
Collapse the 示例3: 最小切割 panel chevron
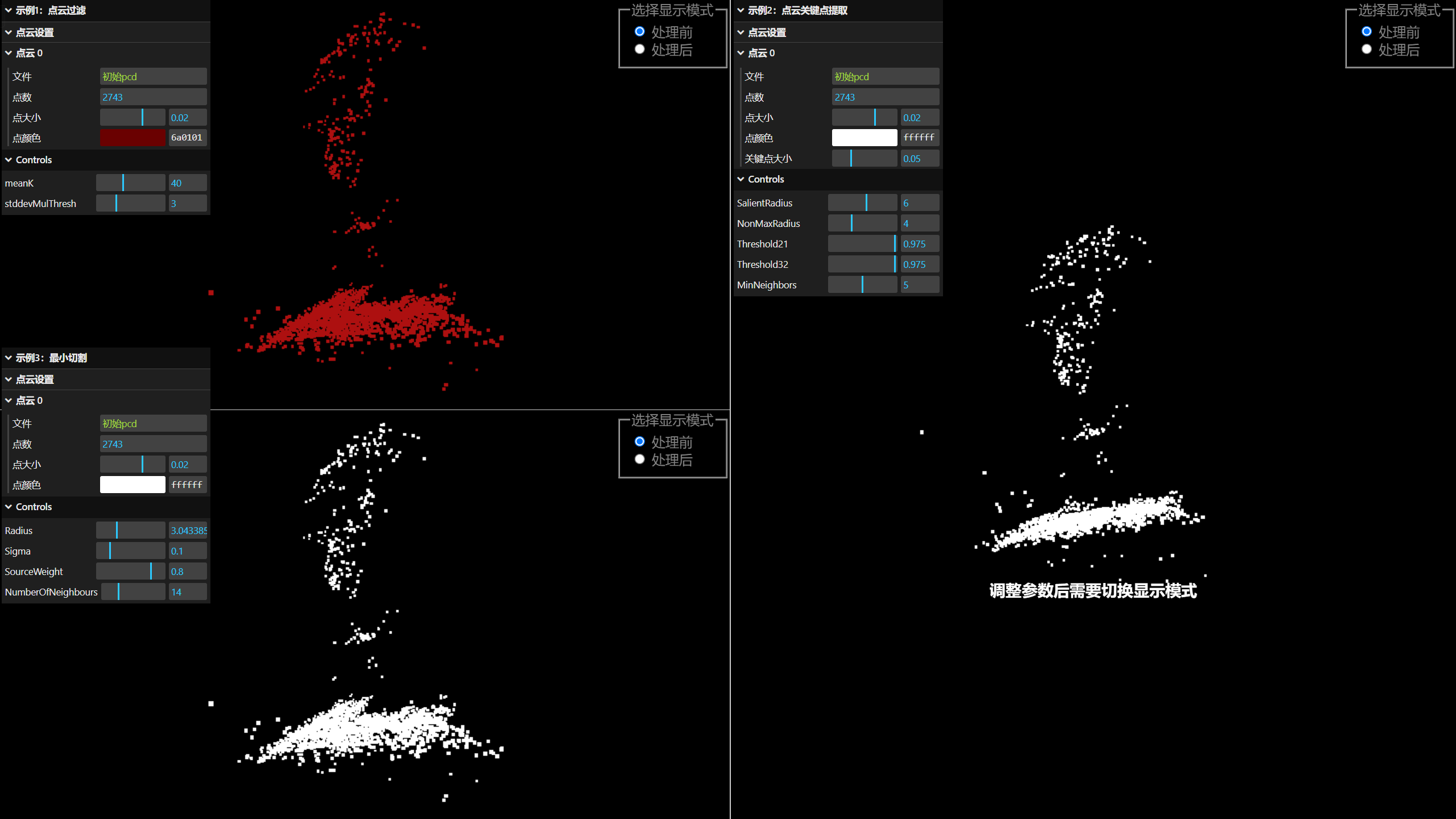coord(9,358)
